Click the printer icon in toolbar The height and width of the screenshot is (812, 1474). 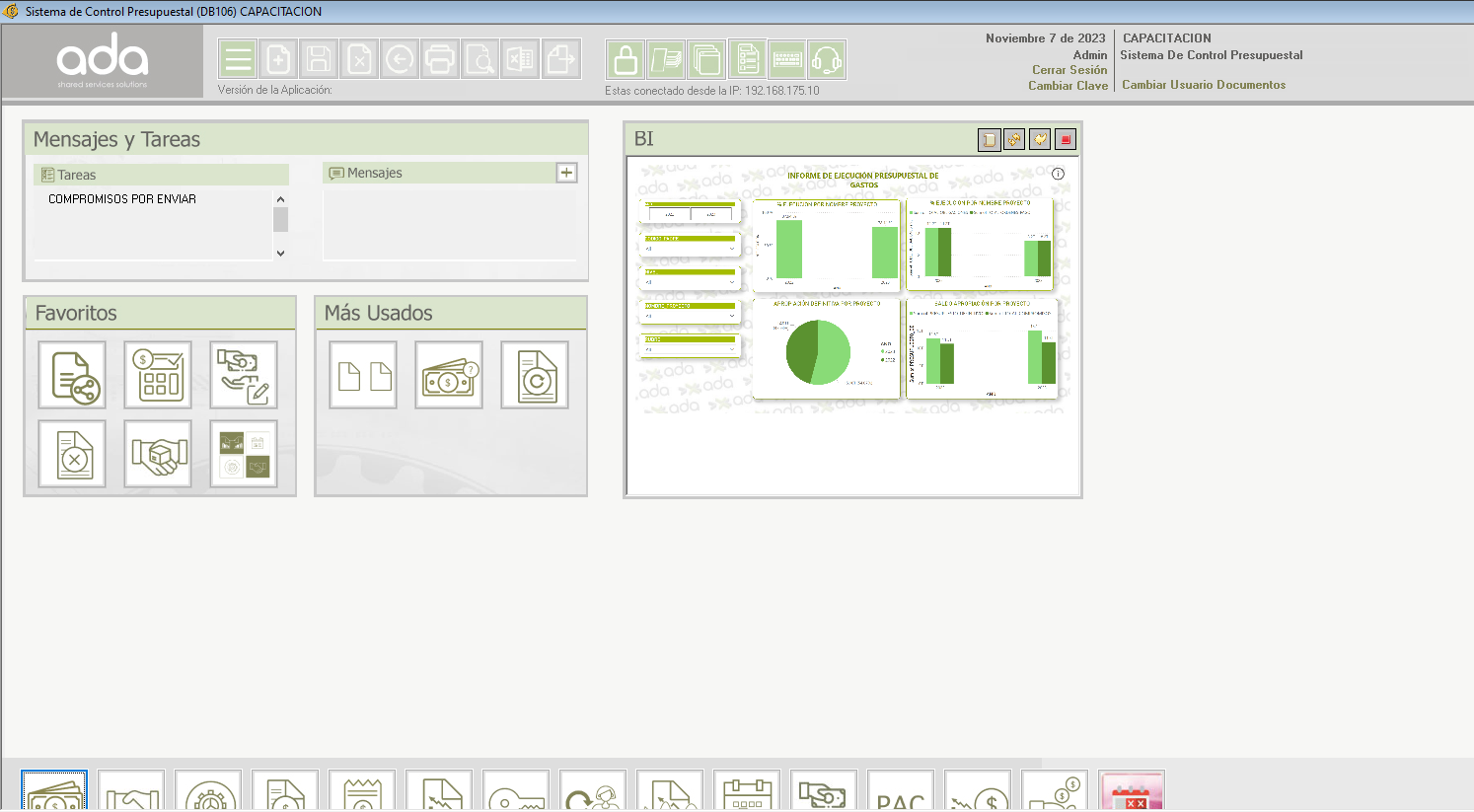(x=440, y=60)
